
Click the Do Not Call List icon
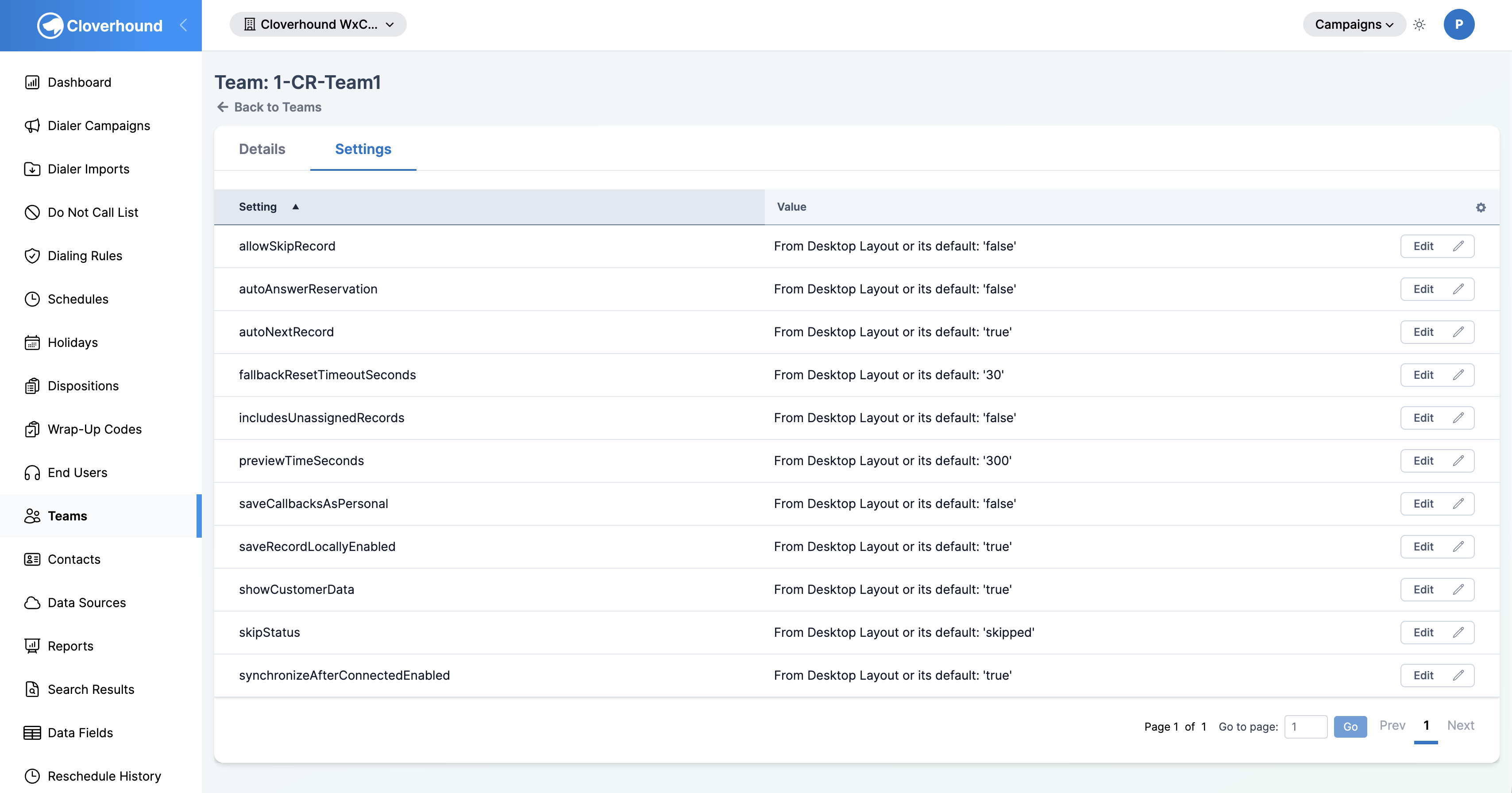pos(32,212)
